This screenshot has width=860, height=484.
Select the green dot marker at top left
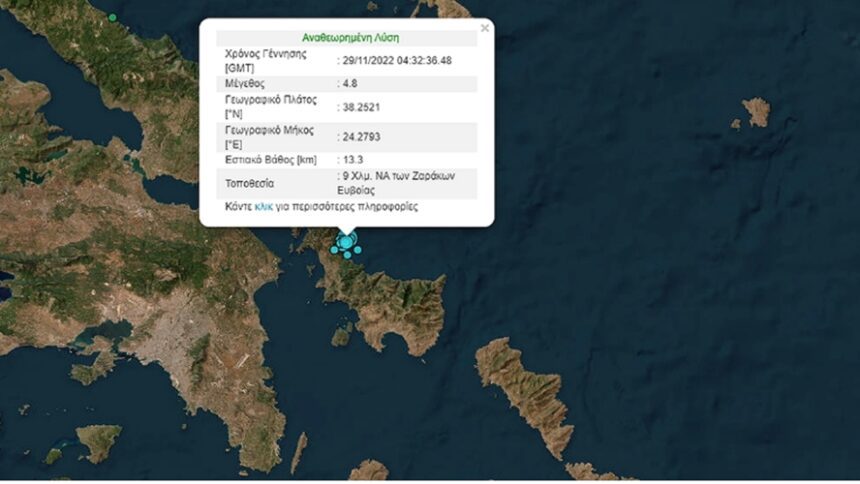coord(112,18)
